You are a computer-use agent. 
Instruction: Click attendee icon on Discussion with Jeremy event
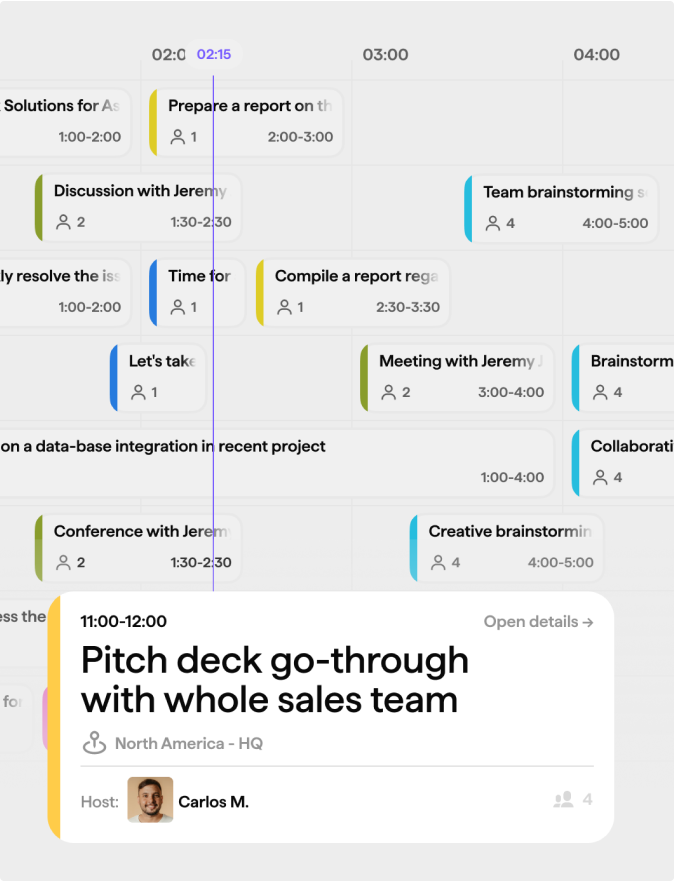tap(64, 222)
